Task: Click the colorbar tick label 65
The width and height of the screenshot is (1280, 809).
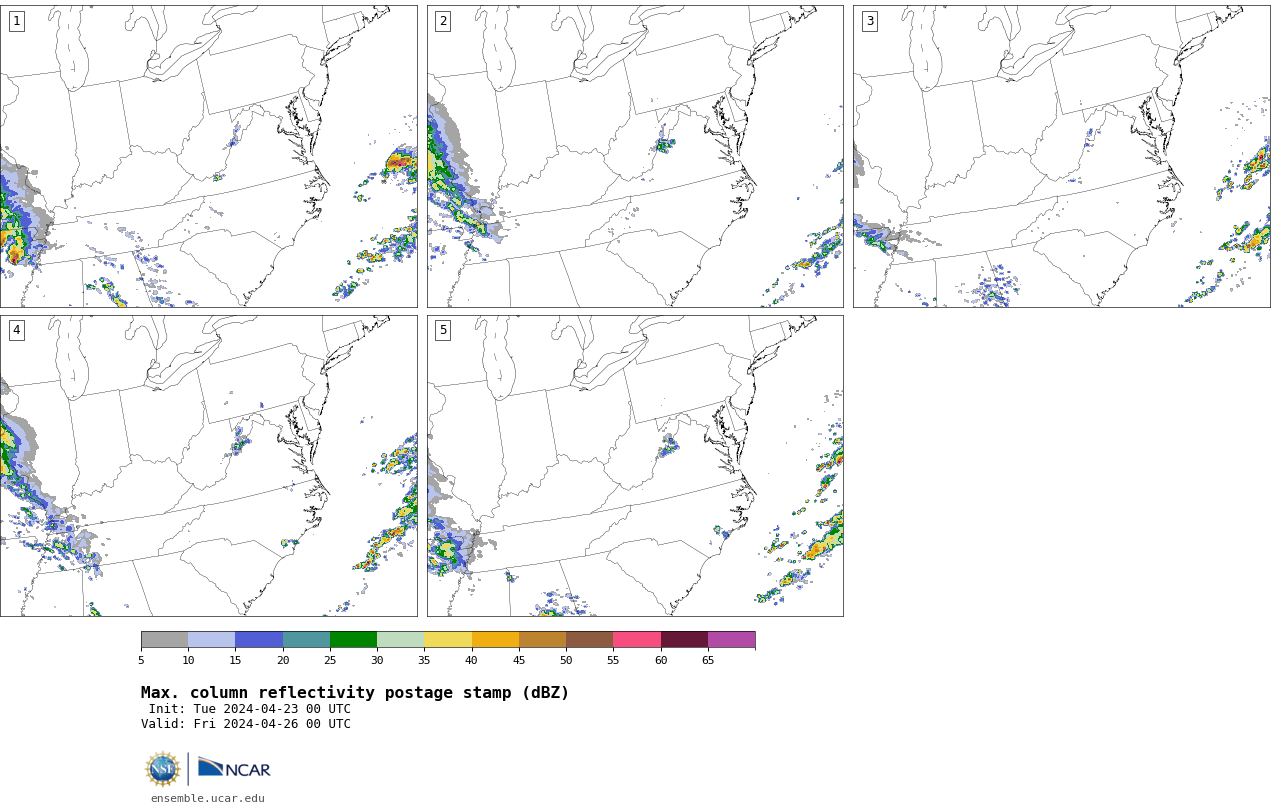Action: [x=708, y=660]
